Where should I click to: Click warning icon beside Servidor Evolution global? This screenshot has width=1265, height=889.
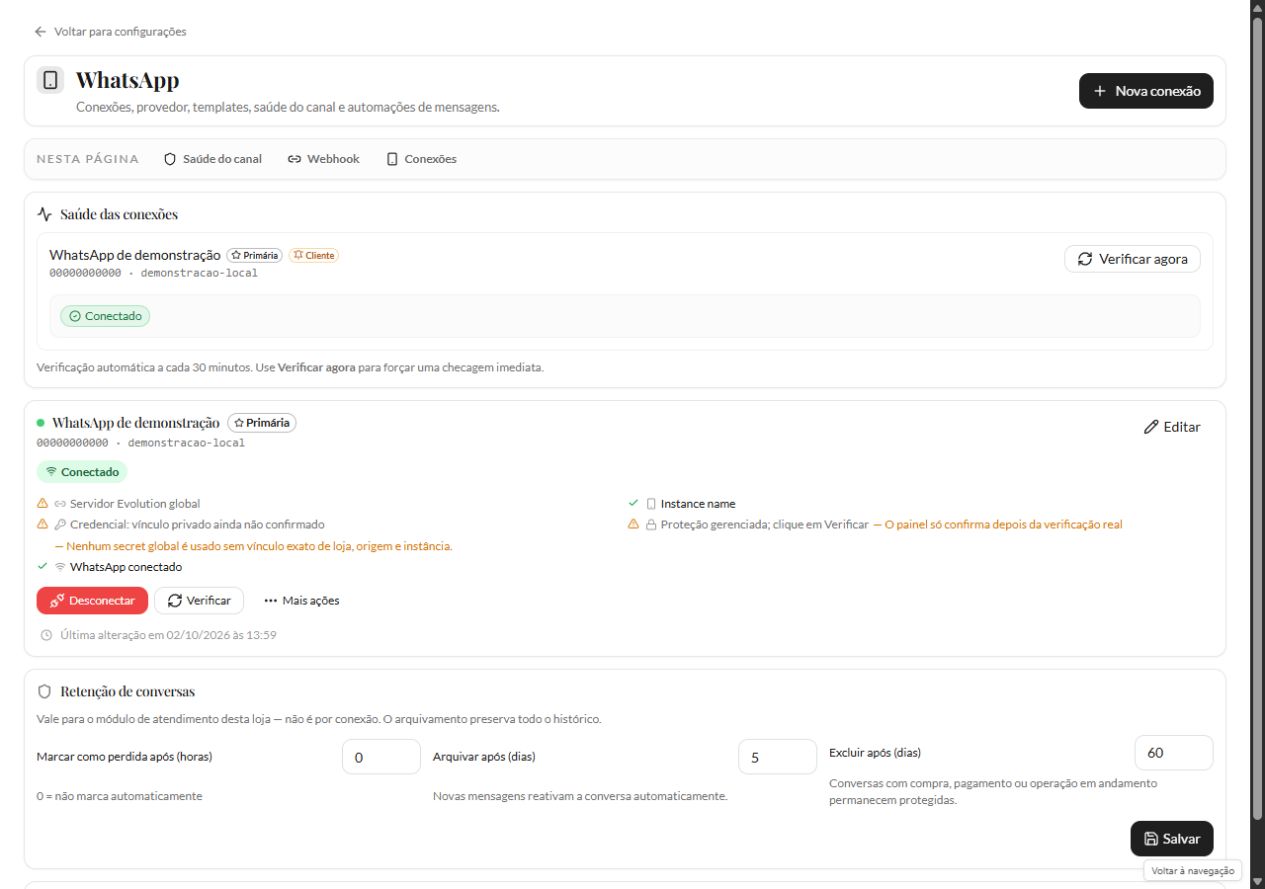(42, 504)
